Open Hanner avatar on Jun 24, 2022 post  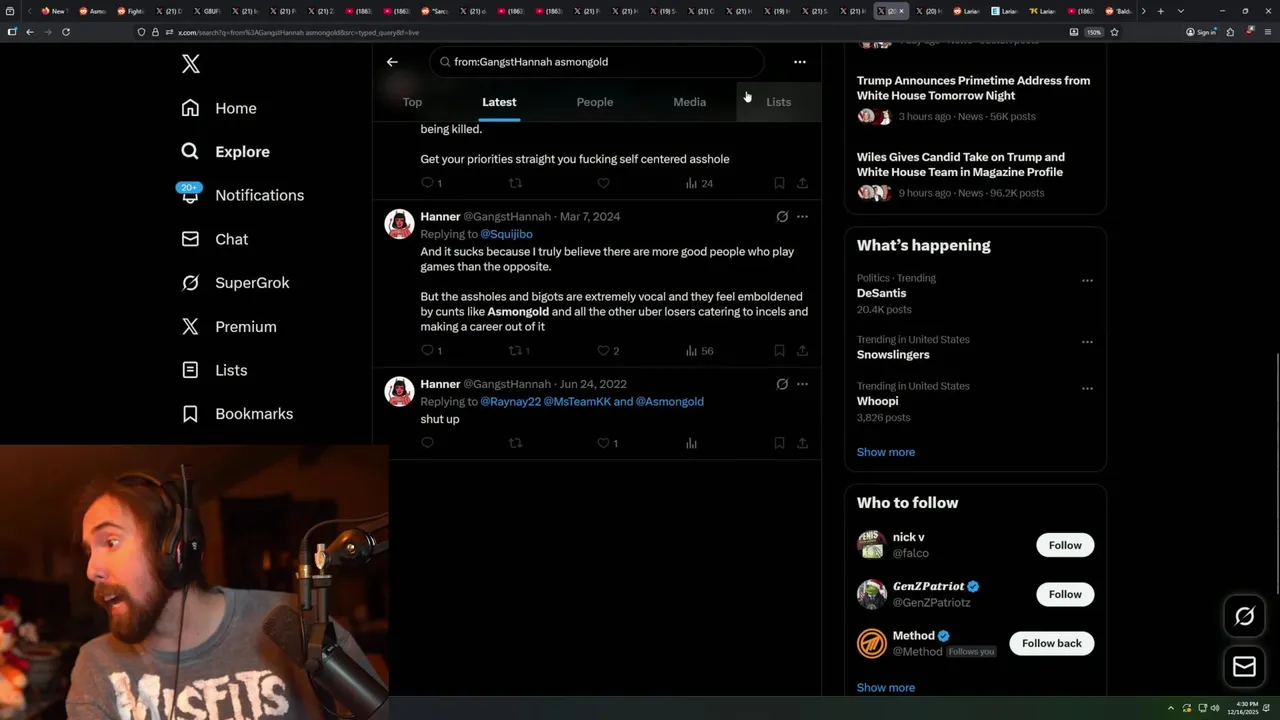(400, 392)
